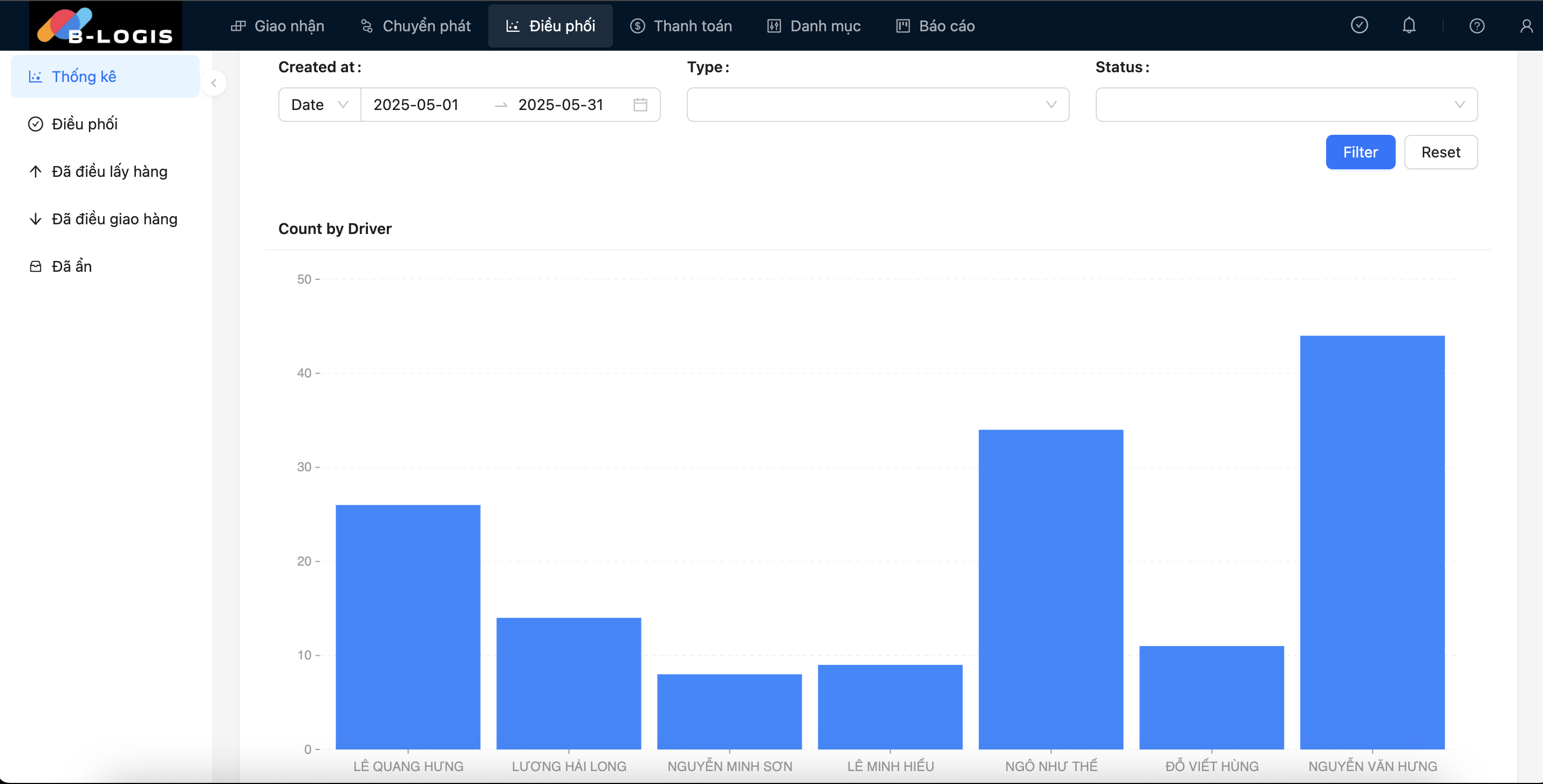Open Đã ẩn sidebar item
The width and height of the screenshot is (1543, 784).
click(x=105, y=266)
